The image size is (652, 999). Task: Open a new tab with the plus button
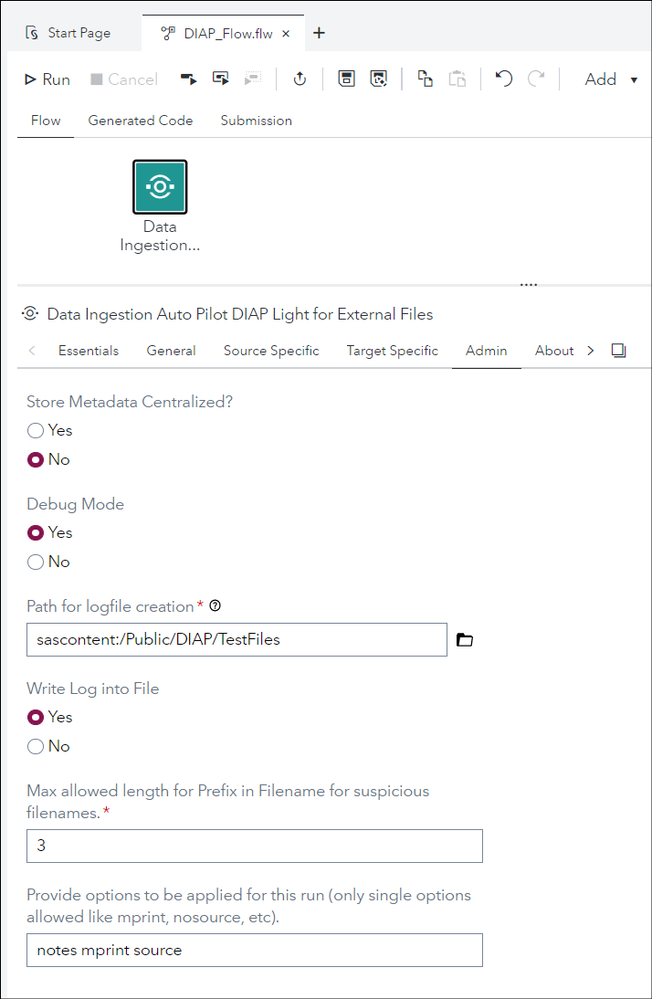(x=319, y=33)
